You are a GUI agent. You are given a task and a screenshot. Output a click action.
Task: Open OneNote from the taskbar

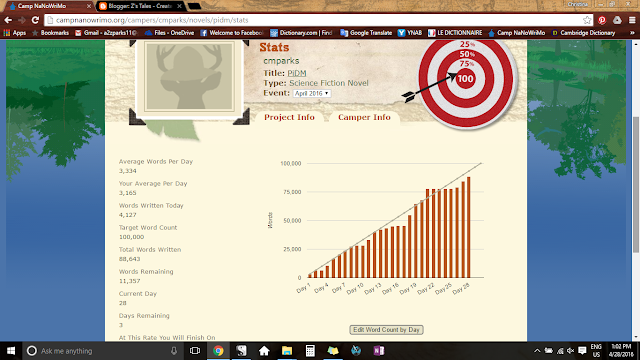(x=379, y=351)
